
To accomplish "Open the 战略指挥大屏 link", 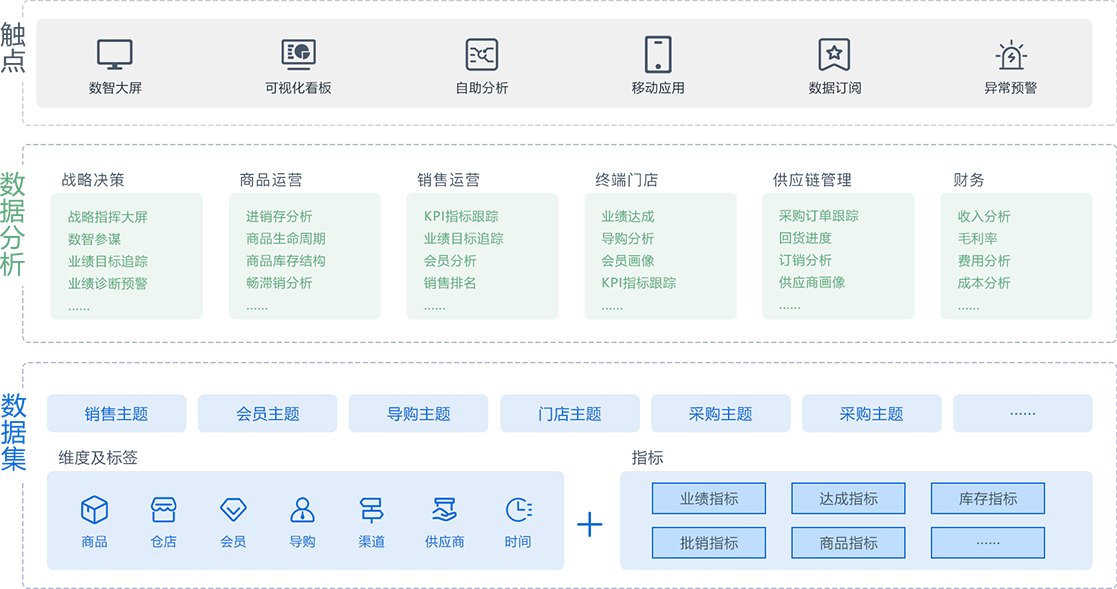I will (x=108, y=216).
